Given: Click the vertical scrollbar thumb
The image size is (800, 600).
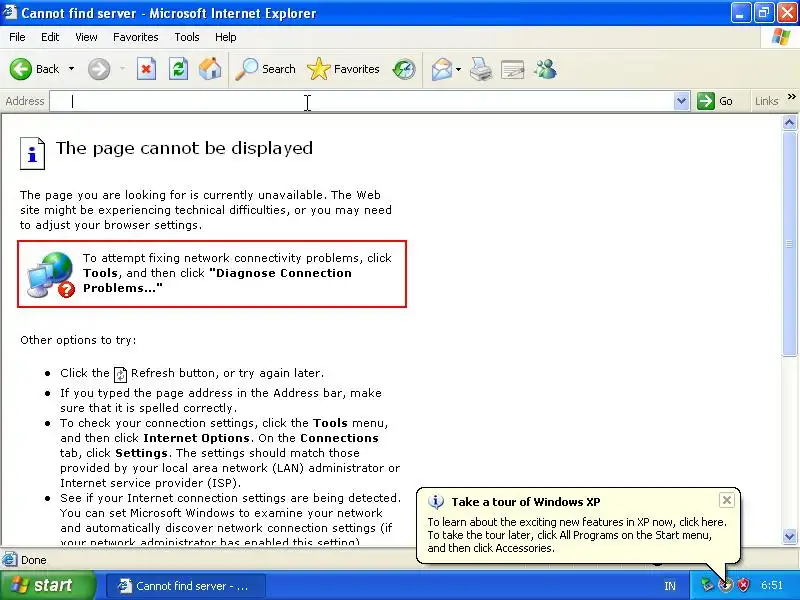Looking at the screenshot, I should tap(789, 244).
